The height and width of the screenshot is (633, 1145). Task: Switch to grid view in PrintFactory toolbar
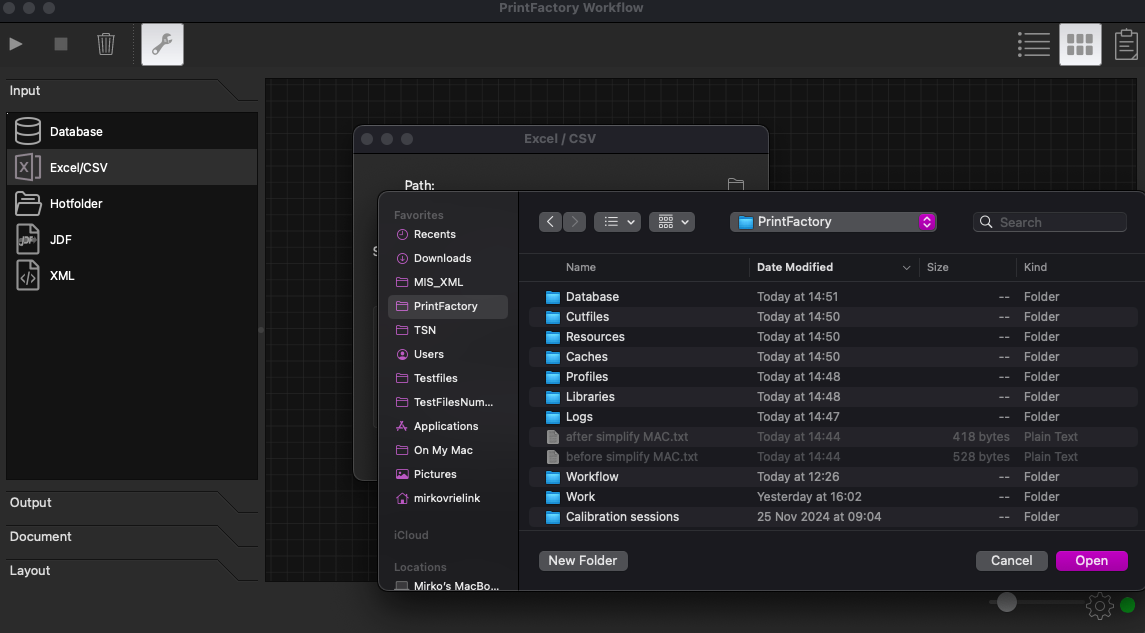coord(1080,45)
